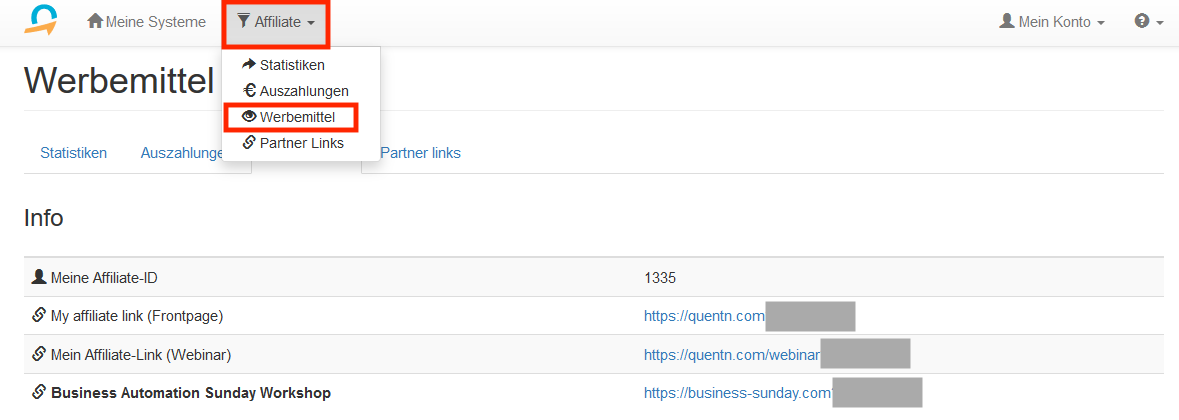Click the eye icon next to Werbemittel
Image resolution: width=1179 pixels, height=420 pixels.
click(249, 117)
